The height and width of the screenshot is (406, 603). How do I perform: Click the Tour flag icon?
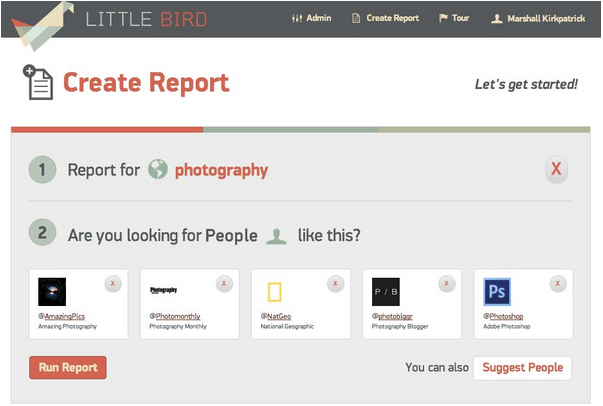pyautogui.click(x=443, y=18)
